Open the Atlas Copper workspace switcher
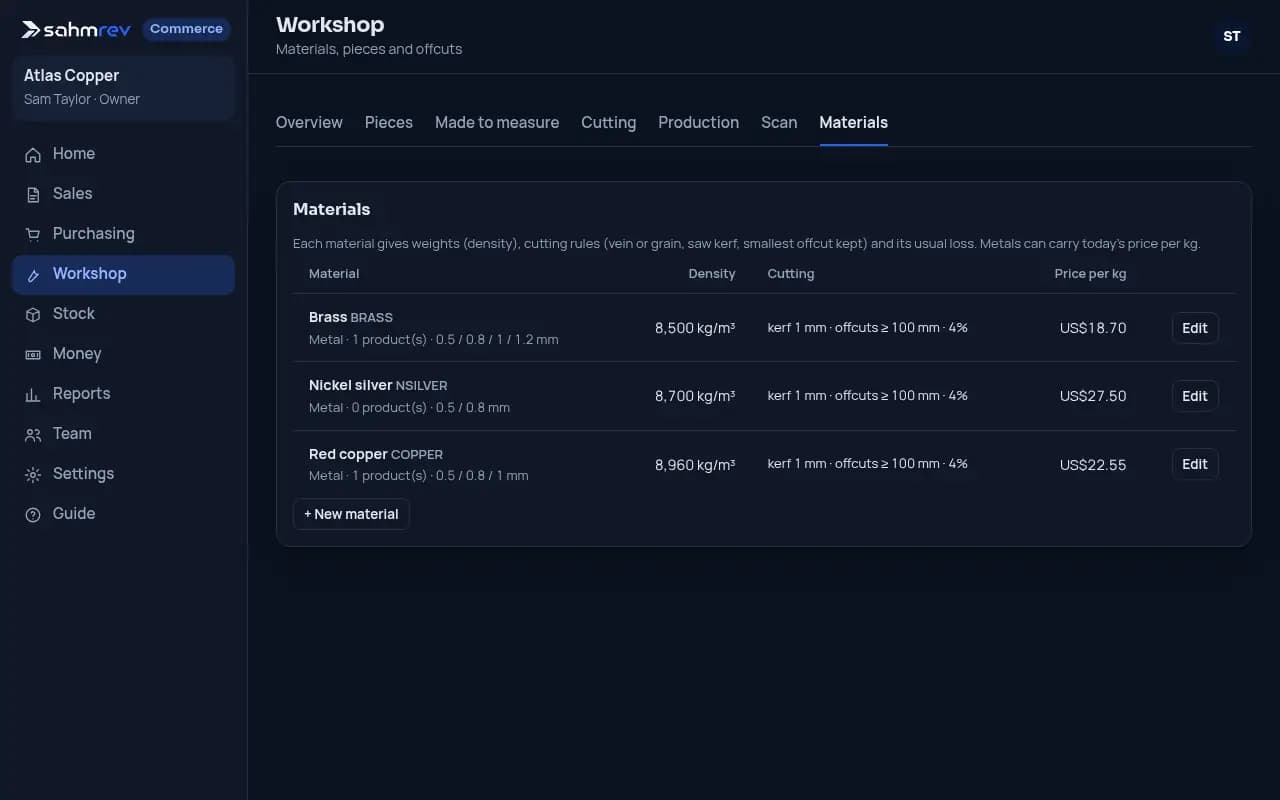The image size is (1280, 800). coord(124,87)
